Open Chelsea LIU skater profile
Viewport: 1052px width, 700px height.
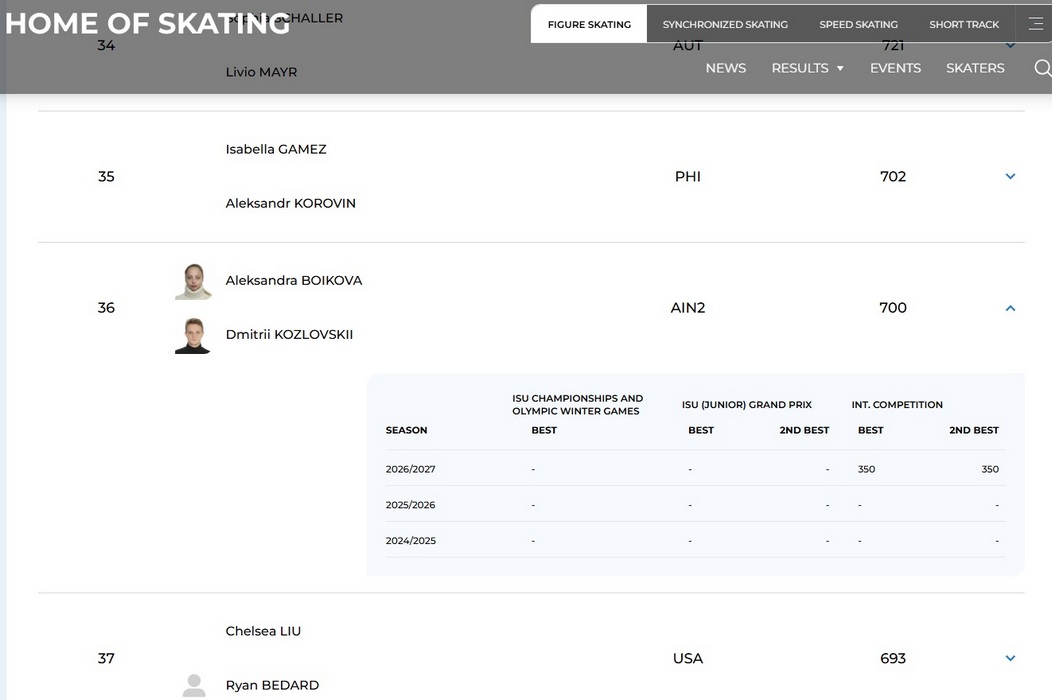(263, 631)
